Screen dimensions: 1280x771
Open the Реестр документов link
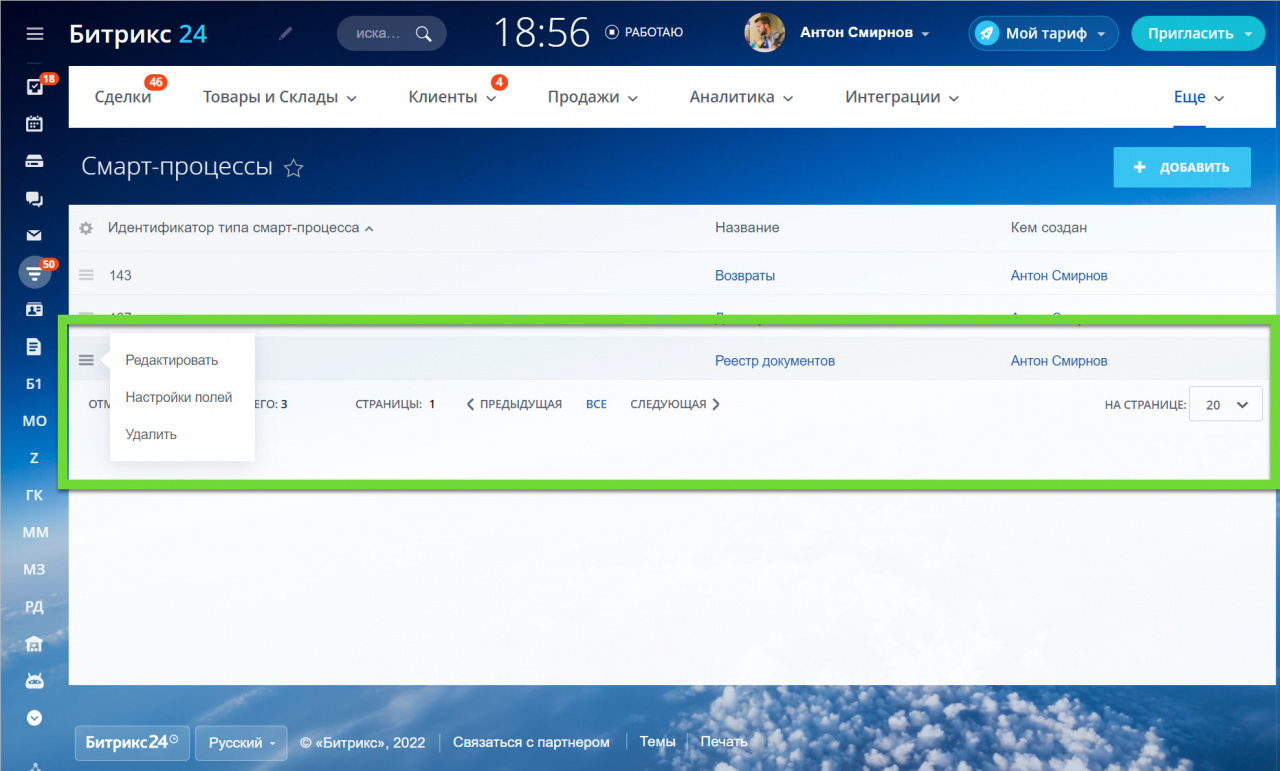775,360
